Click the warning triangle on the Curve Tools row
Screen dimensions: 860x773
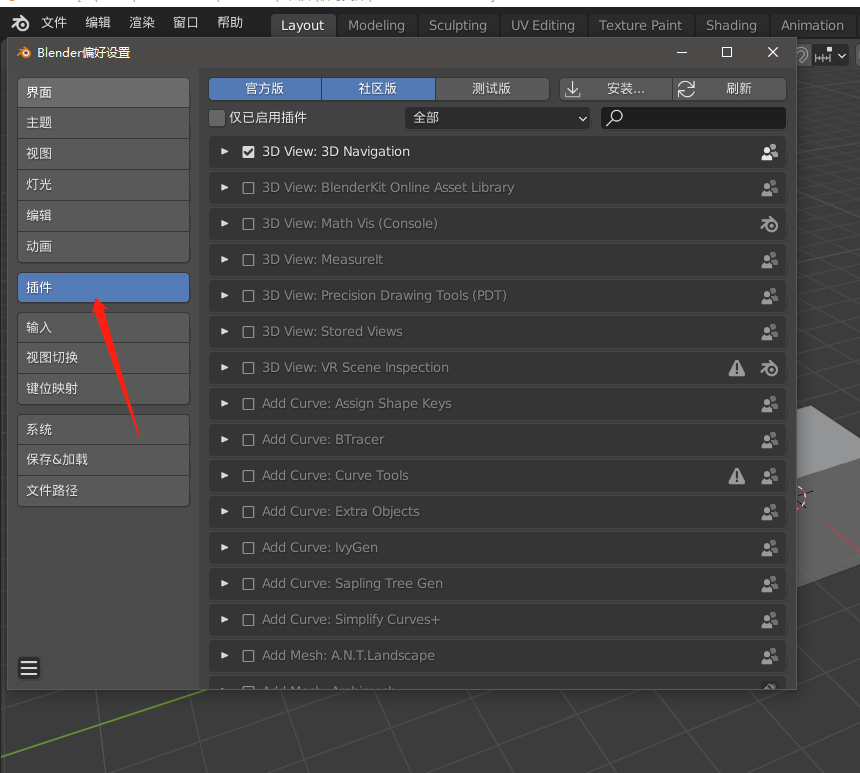[737, 476]
